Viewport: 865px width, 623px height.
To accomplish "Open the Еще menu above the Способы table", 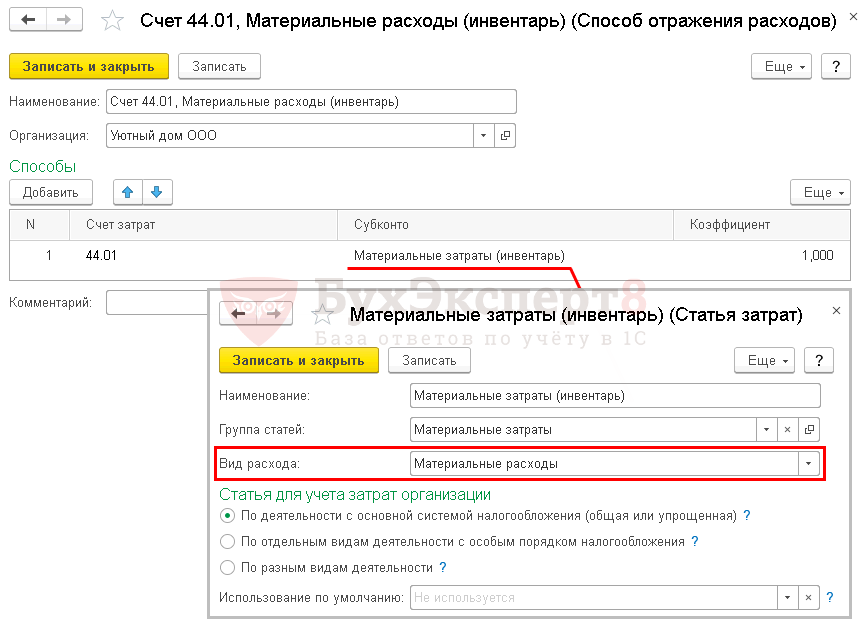I will (819, 192).
